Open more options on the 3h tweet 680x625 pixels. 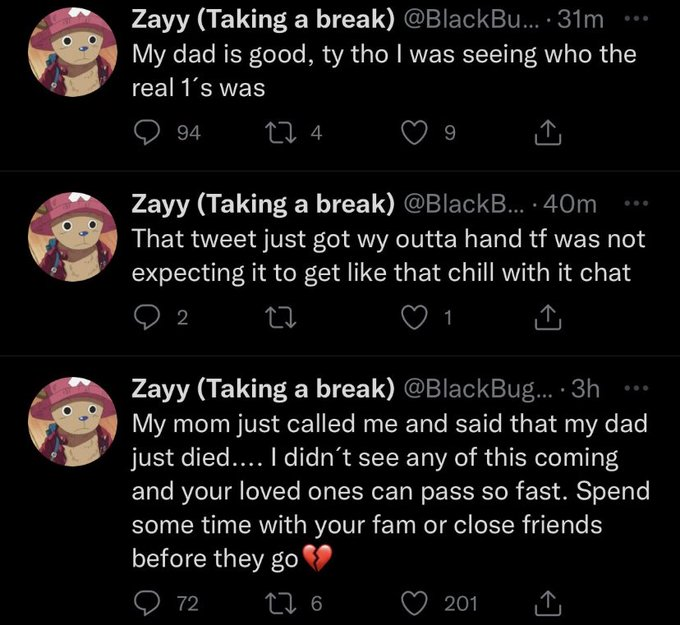[635, 387]
